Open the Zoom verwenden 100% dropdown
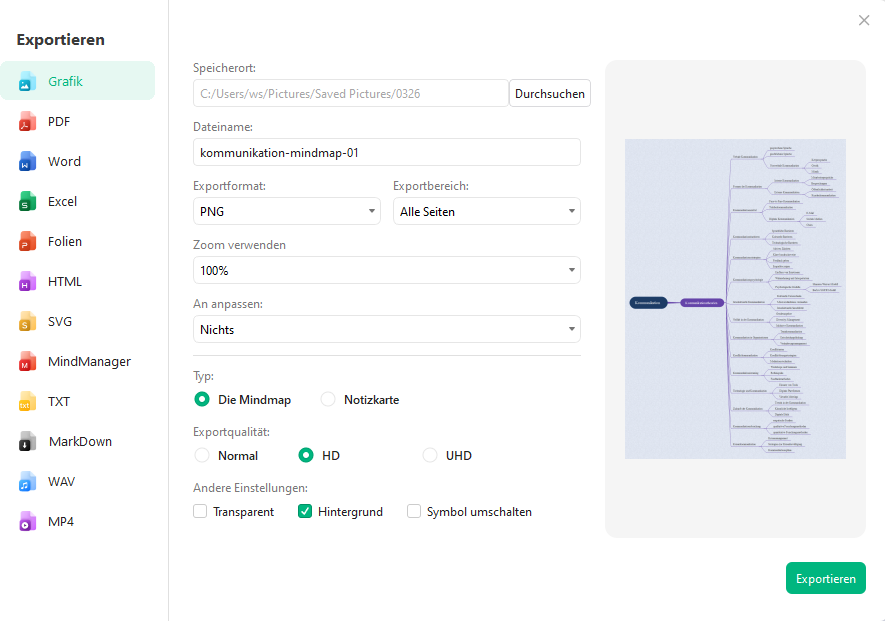This screenshot has height=621, width=885. (x=386, y=270)
